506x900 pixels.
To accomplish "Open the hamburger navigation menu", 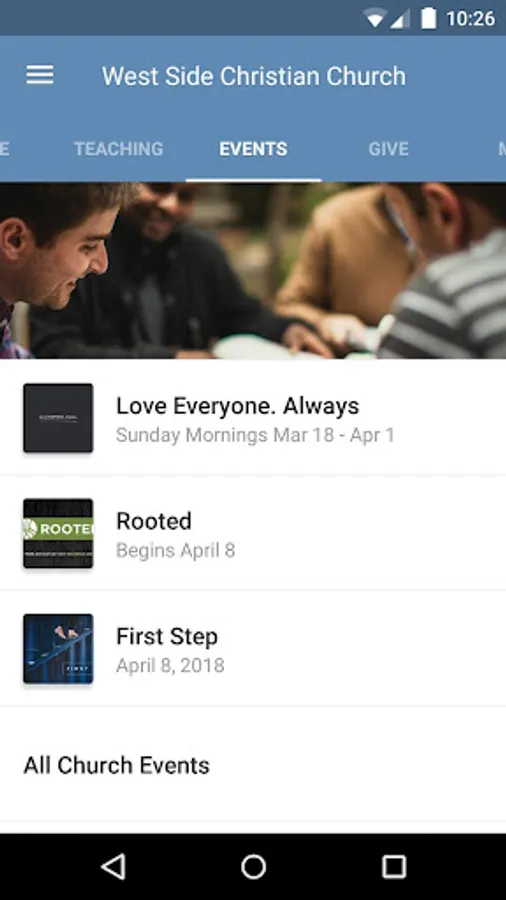I will tap(40, 75).
